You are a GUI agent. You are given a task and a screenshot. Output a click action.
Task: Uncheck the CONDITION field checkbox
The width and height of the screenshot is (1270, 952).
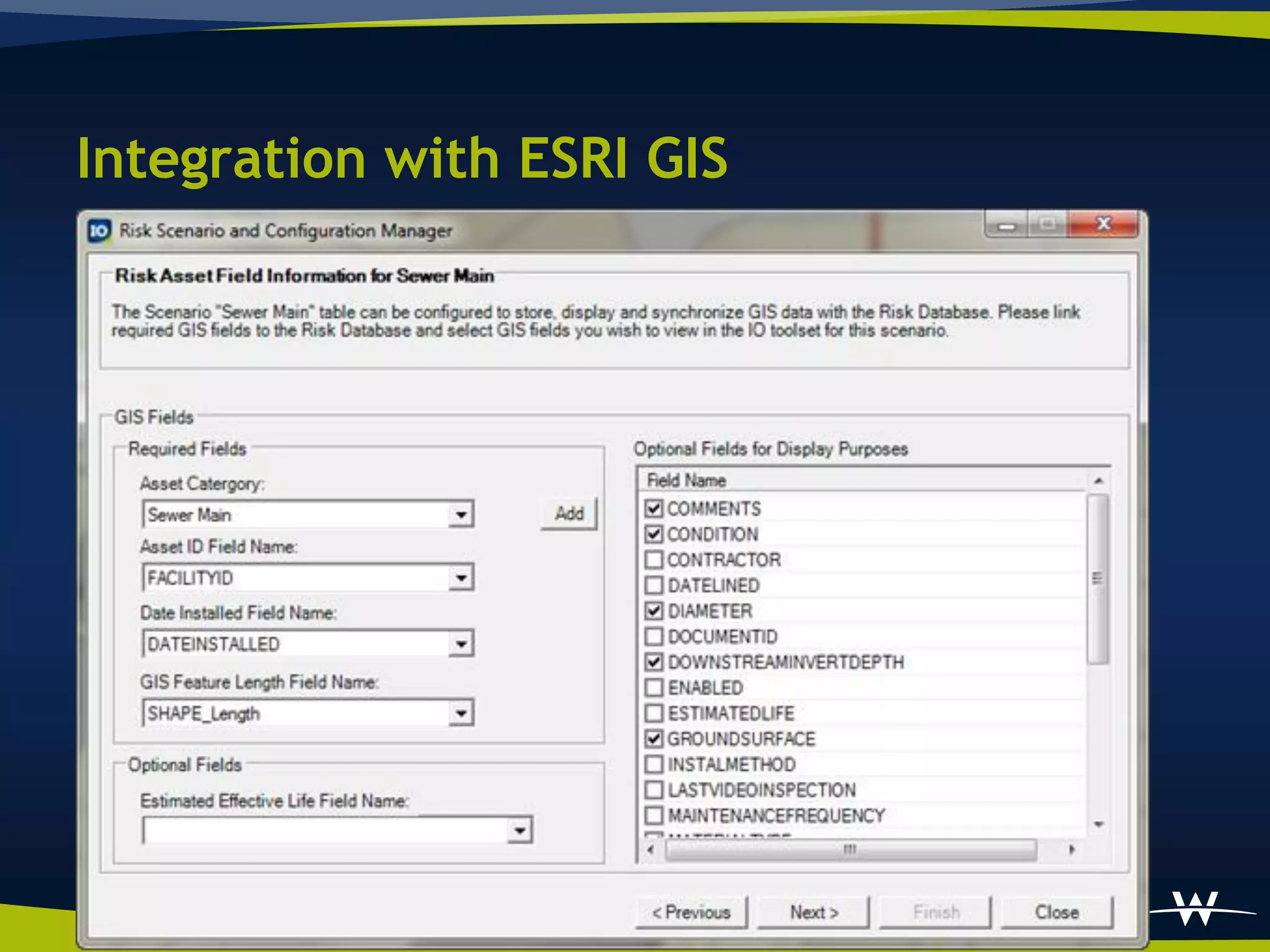[x=654, y=534]
